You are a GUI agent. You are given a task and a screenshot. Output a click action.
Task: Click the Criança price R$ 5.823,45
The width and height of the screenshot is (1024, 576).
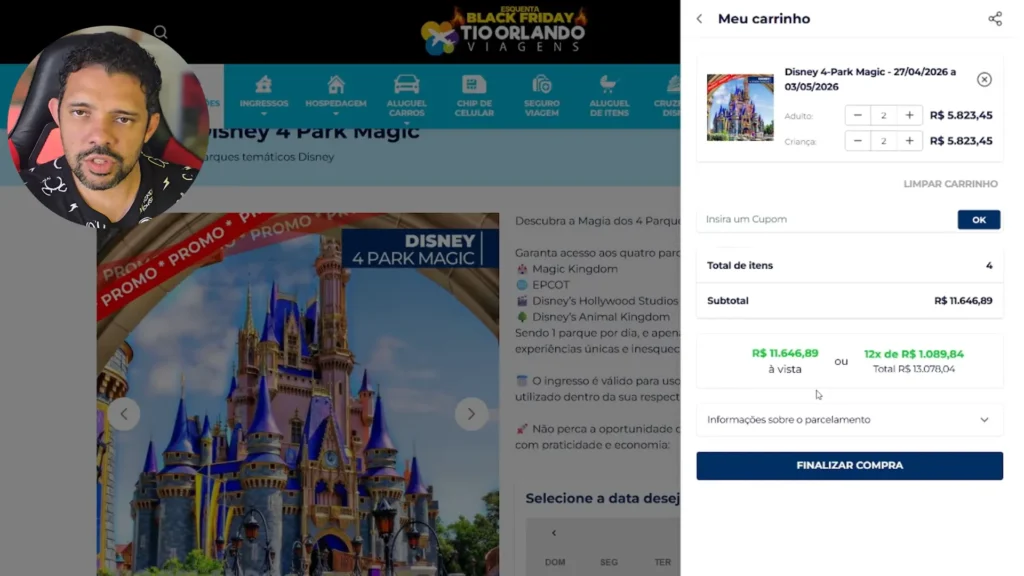[961, 141]
